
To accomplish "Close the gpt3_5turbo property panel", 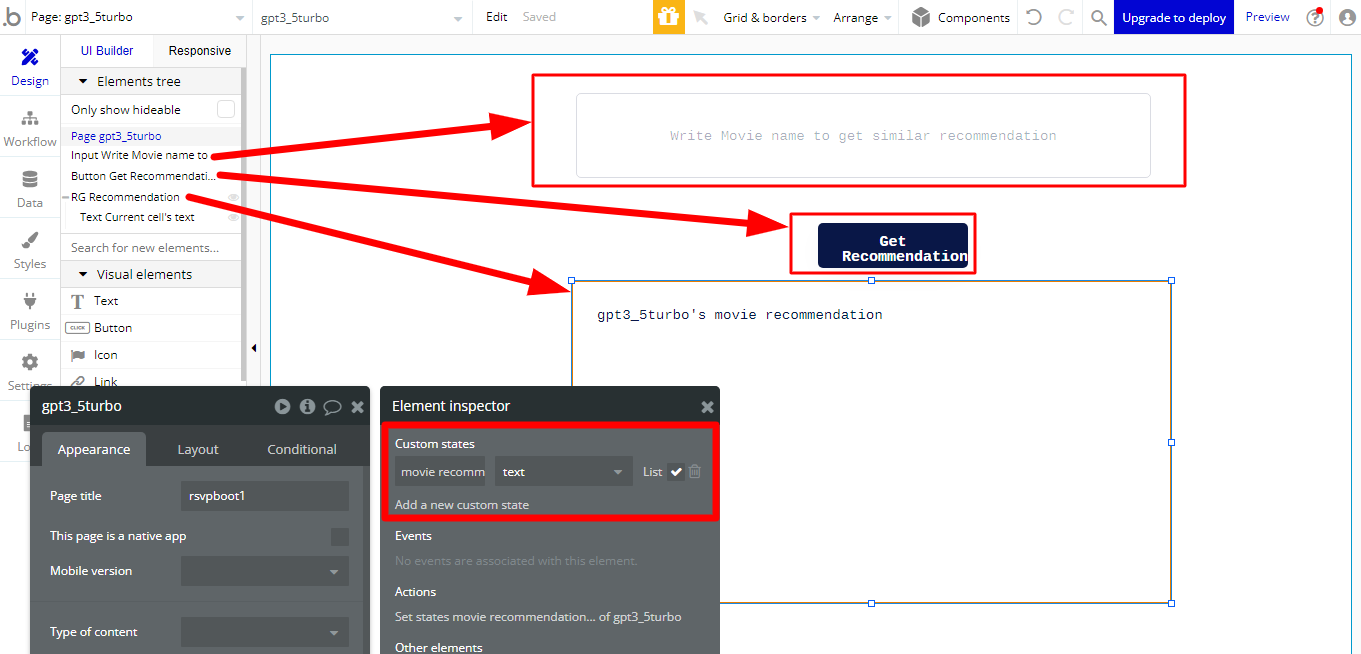I will 357,407.
